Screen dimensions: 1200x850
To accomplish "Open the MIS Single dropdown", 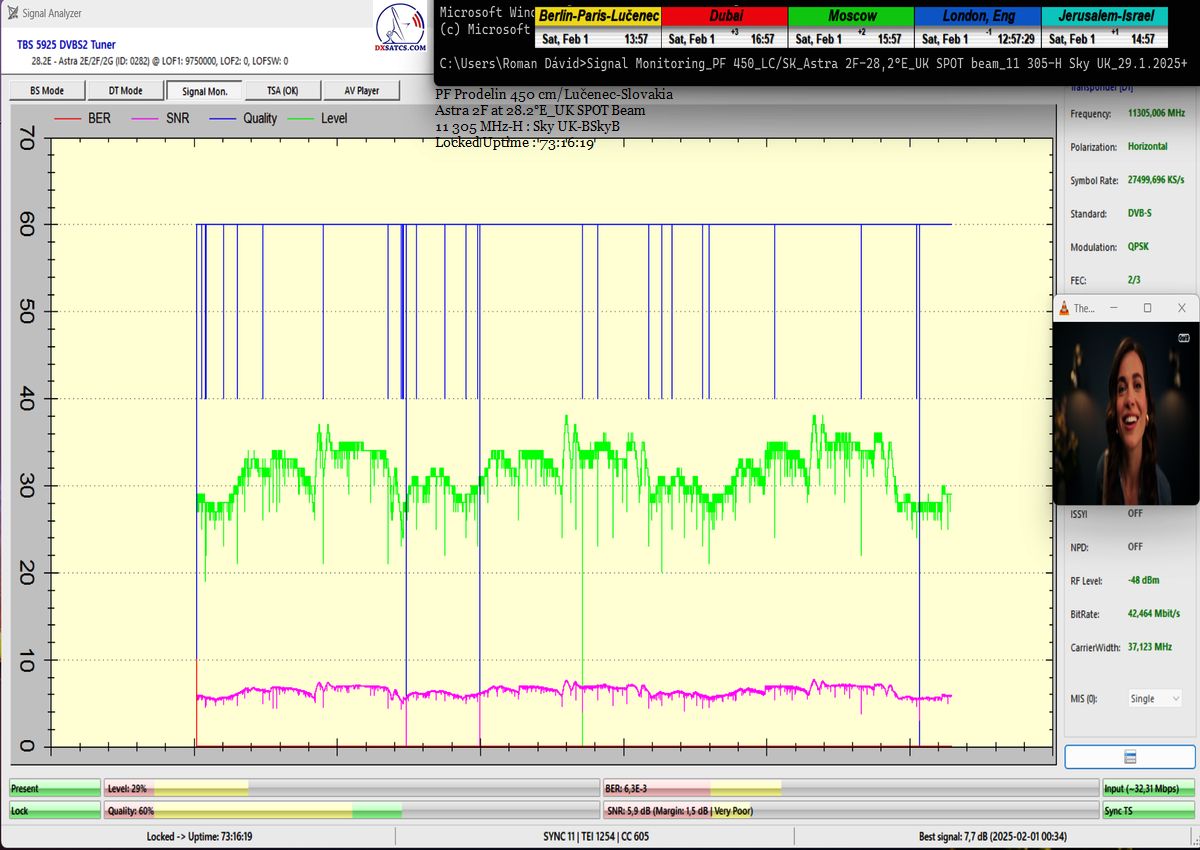I will point(1155,699).
